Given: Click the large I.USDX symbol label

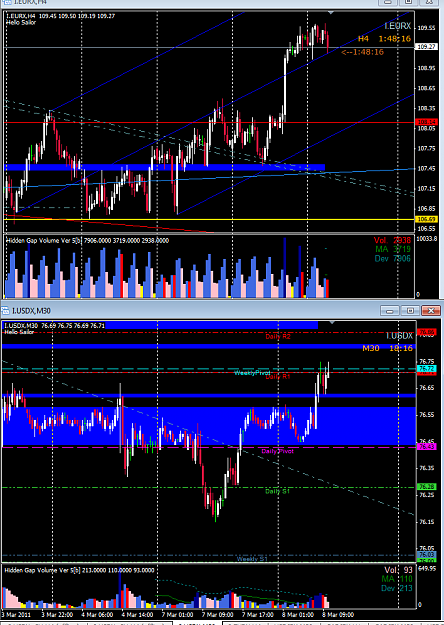Looking at the screenshot, I should 399,336.
